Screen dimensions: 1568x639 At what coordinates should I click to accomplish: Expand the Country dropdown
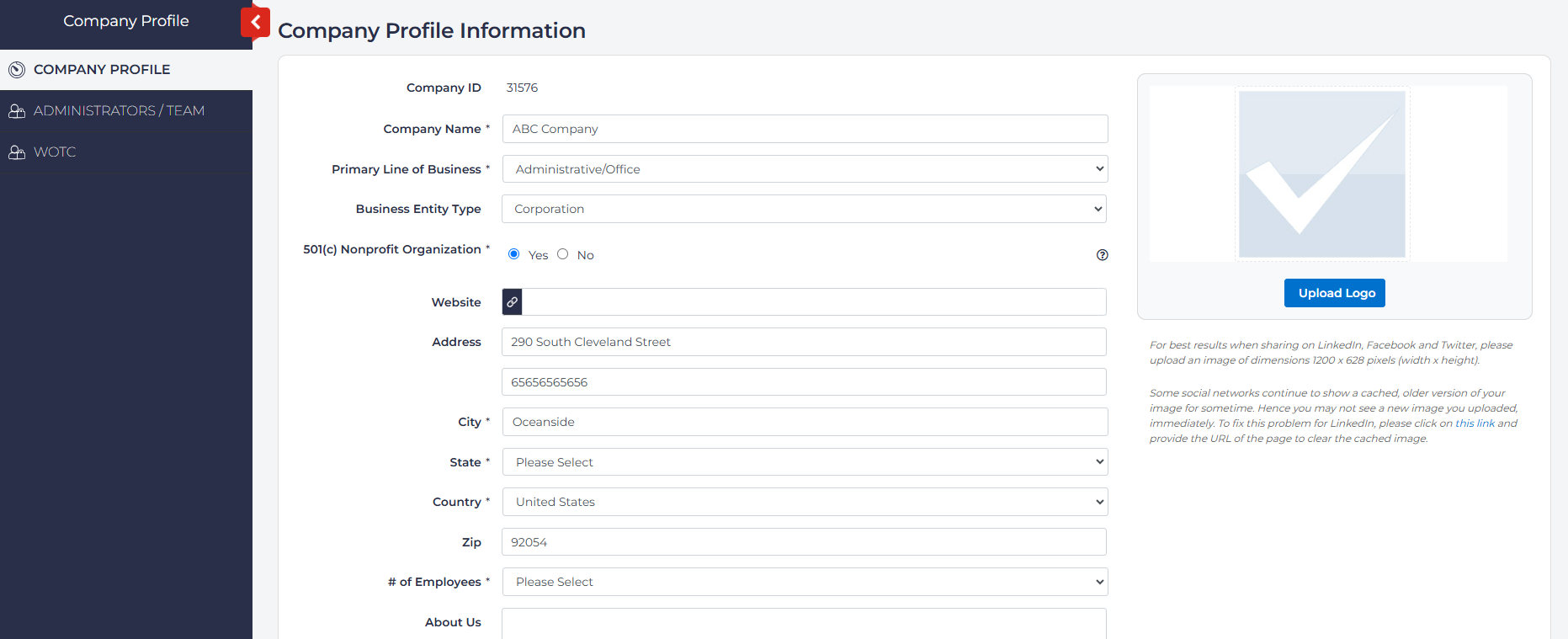(804, 502)
